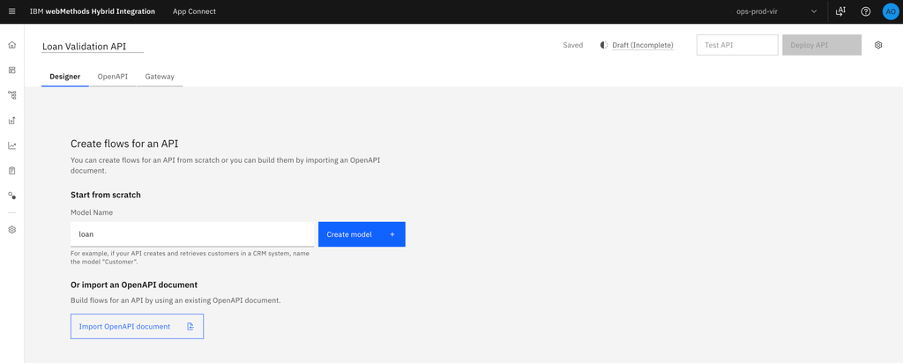Switch to the Designer tab
The image size is (904, 364).
pyautogui.click(x=65, y=76)
